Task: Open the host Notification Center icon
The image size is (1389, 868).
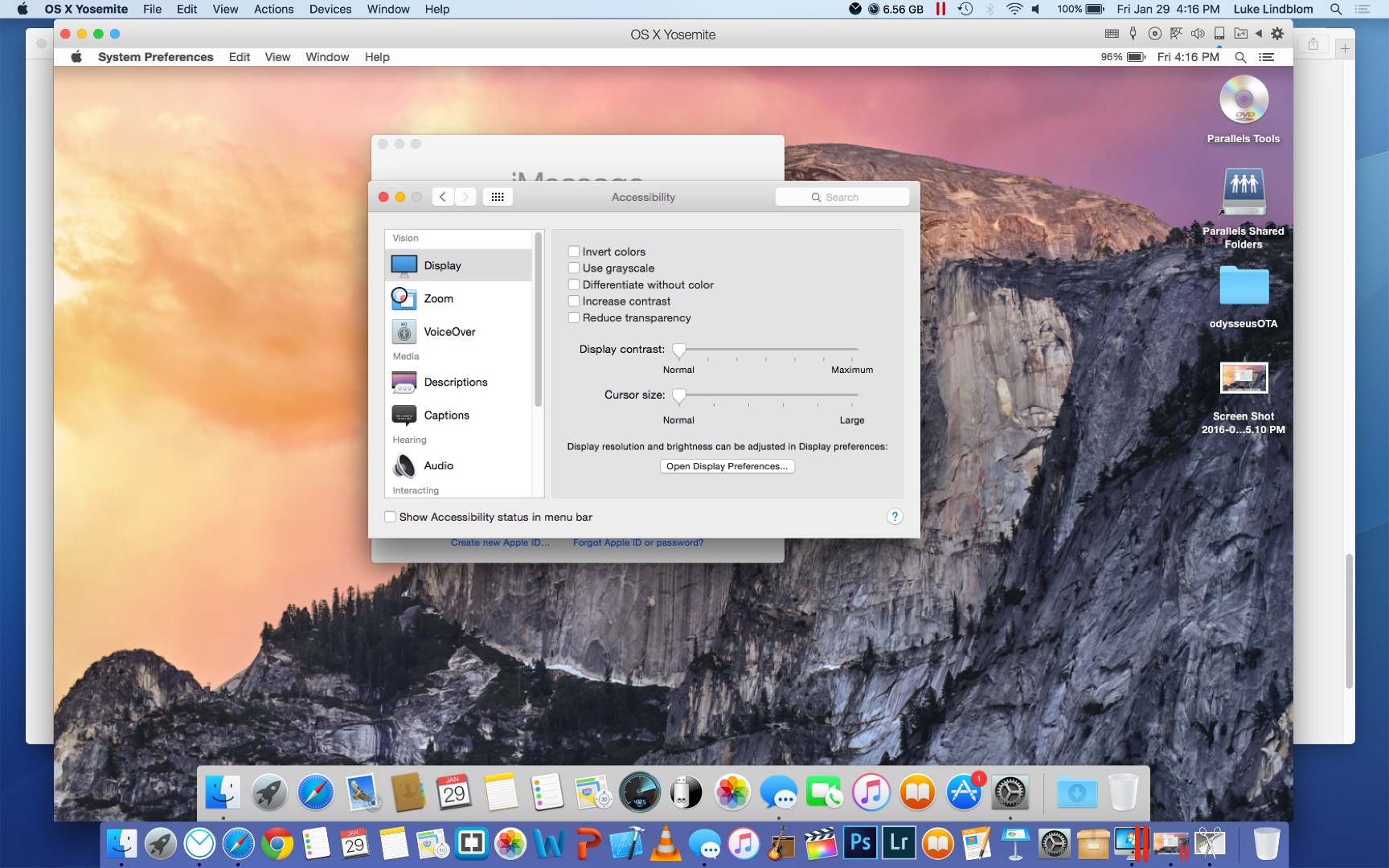Action: (1362, 9)
